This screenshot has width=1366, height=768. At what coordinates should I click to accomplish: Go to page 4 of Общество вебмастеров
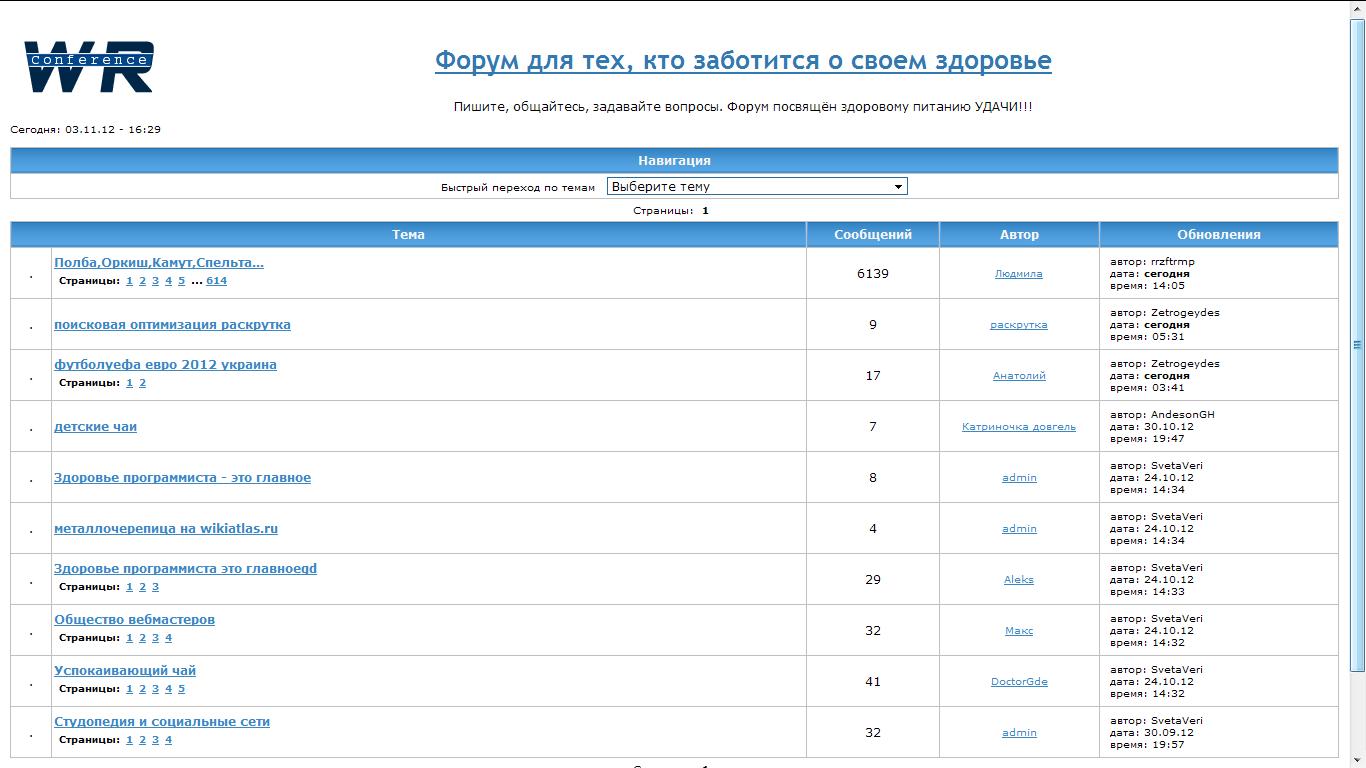(168, 638)
